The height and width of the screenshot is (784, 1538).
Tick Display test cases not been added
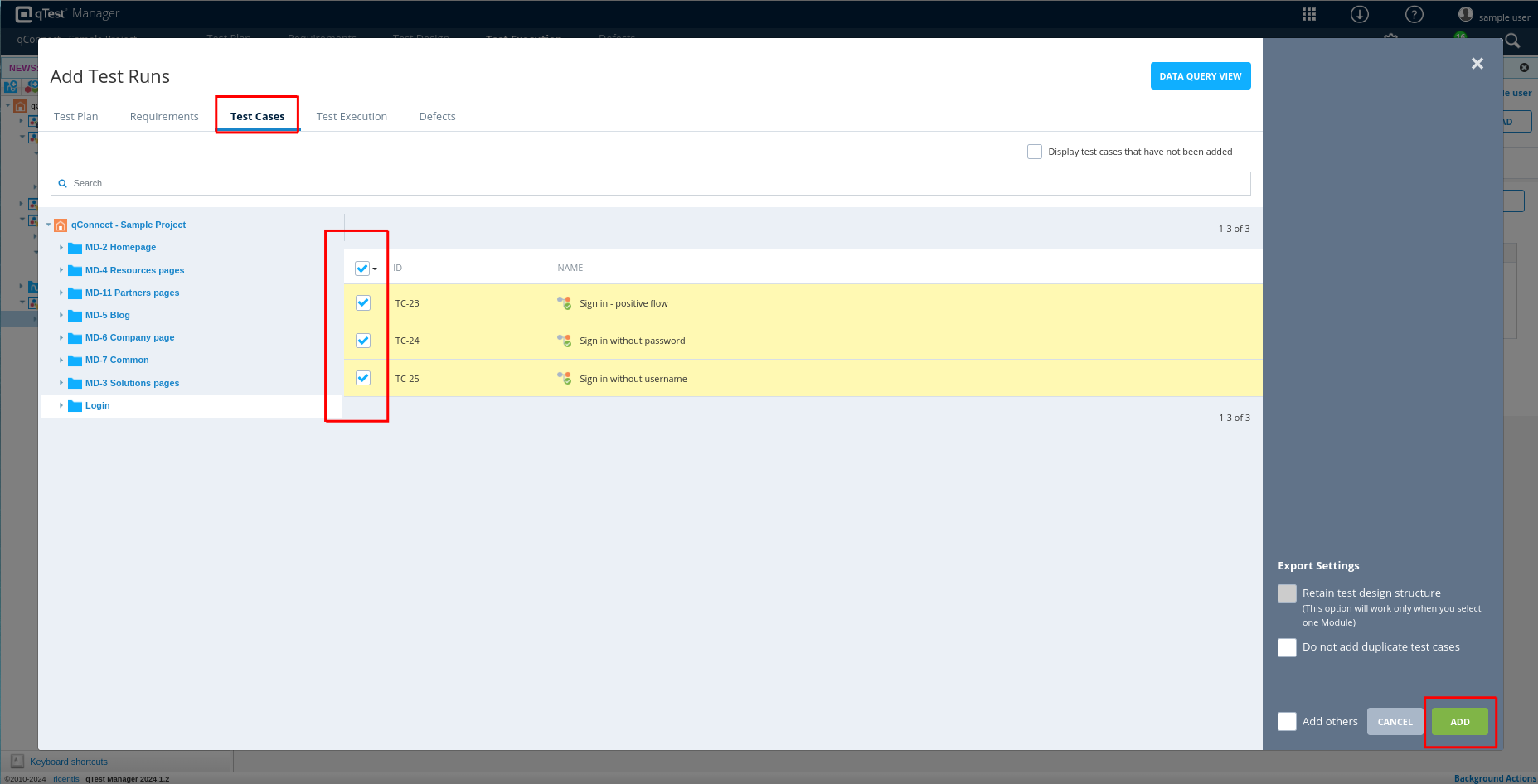click(x=1035, y=152)
